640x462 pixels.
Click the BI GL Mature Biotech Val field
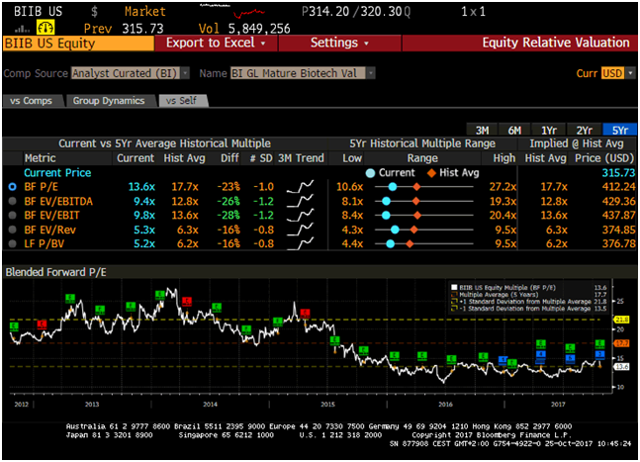point(298,73)
